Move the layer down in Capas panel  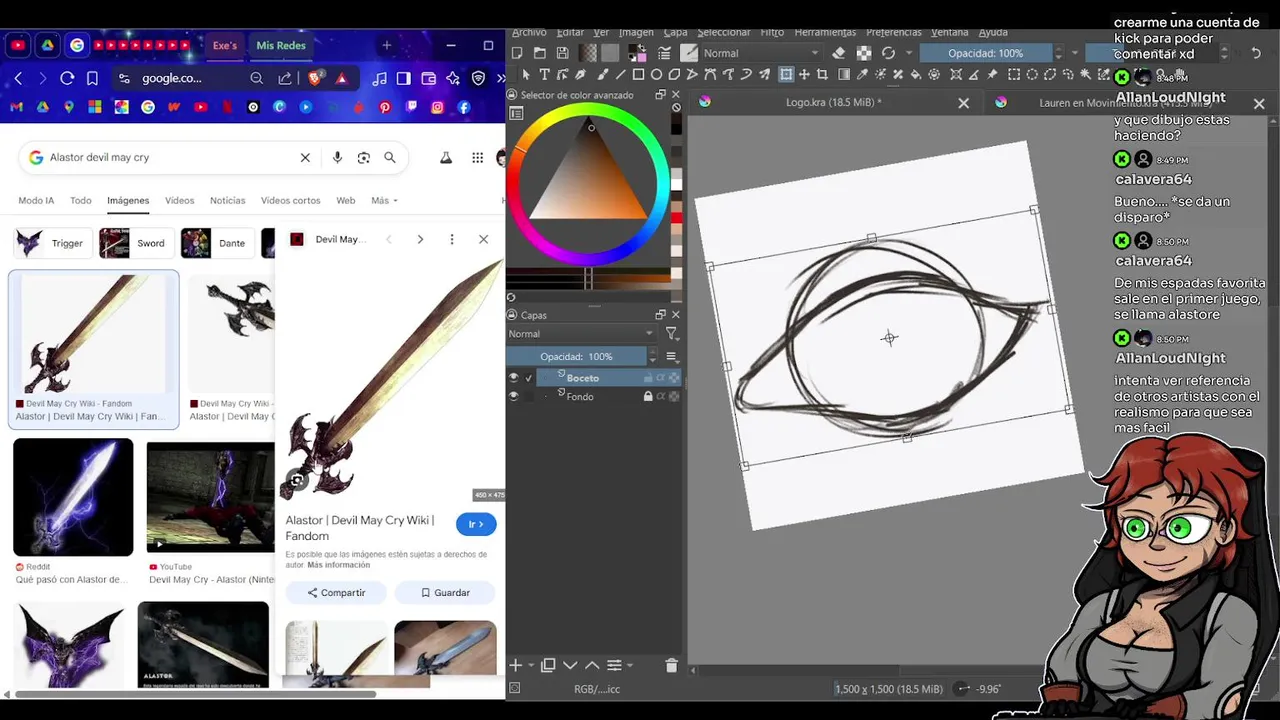pos(570,665)
